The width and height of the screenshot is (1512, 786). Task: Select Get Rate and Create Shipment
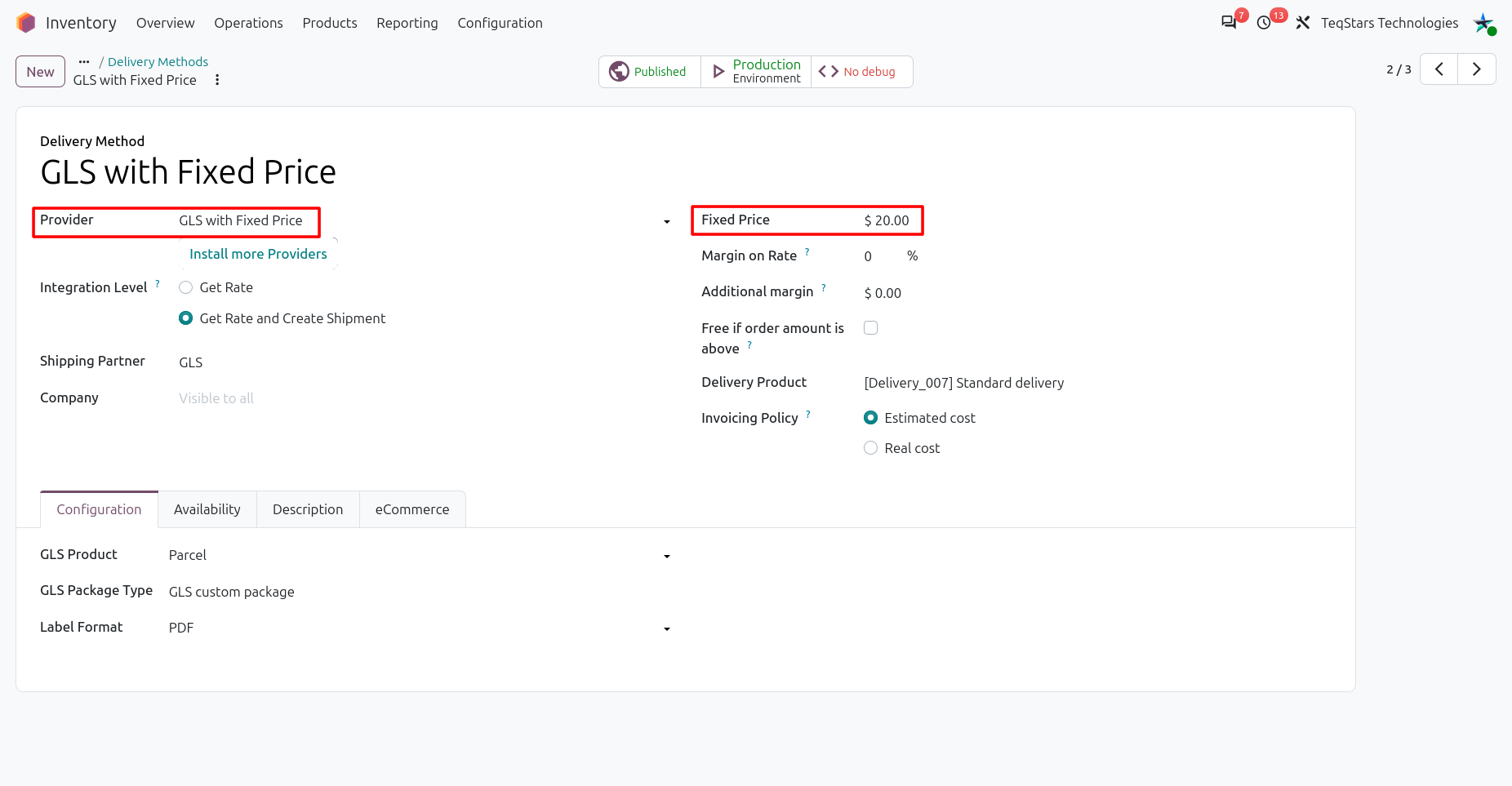186,318
